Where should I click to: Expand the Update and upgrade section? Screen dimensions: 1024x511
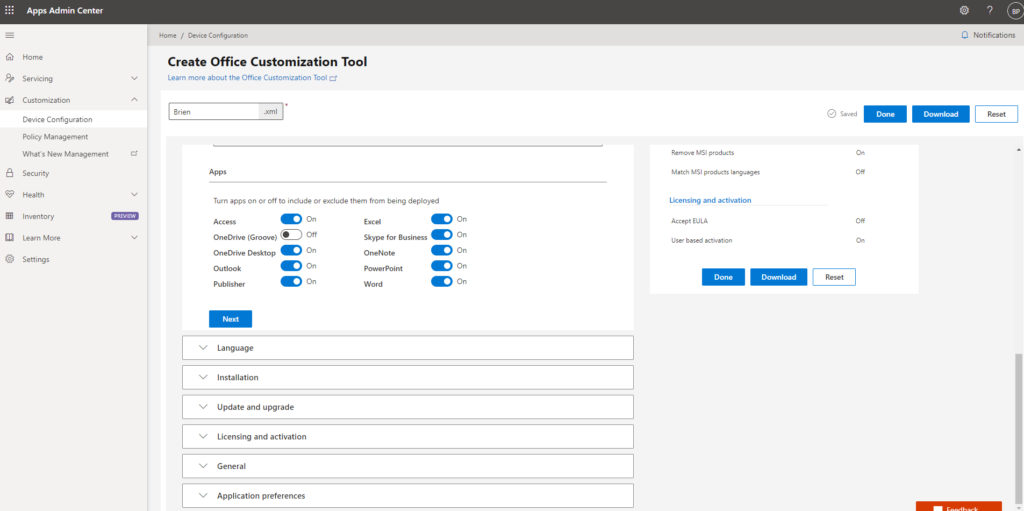[x=408, y=406]
